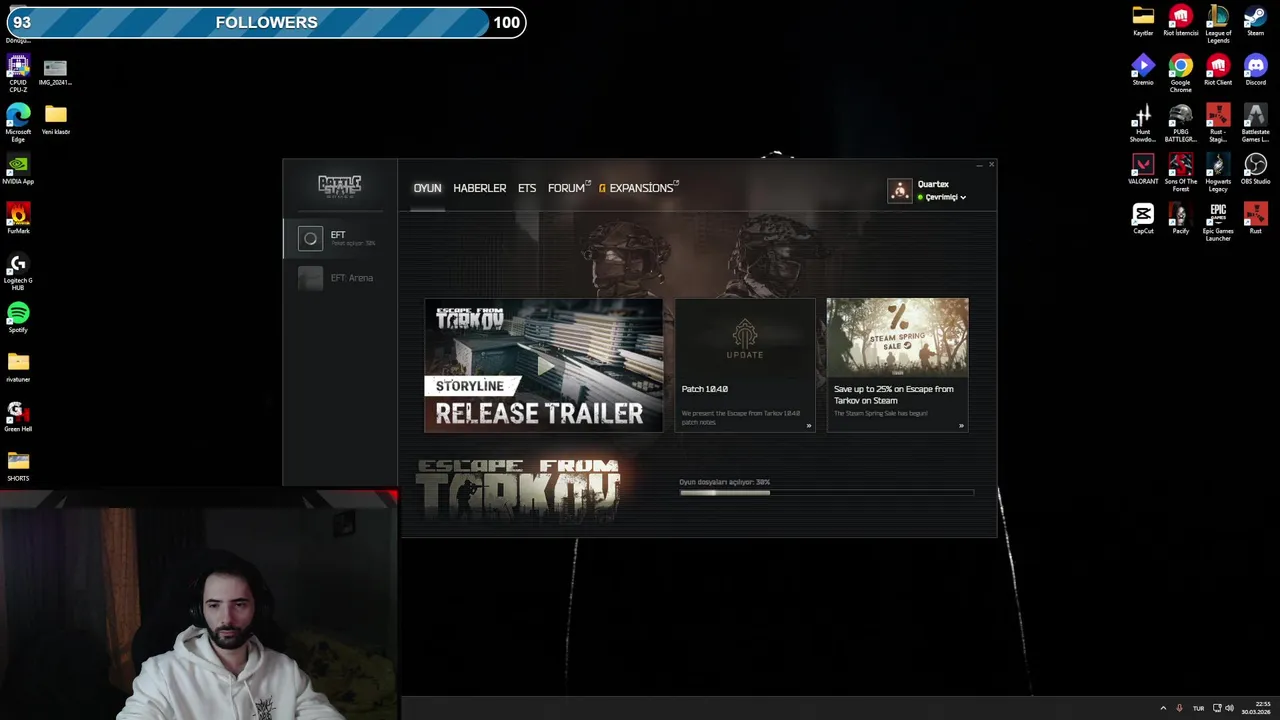The width and height of the screenshot is (1280, 720).
Task: Open the FORUM external link tab
Action: [x=569, y=188]
